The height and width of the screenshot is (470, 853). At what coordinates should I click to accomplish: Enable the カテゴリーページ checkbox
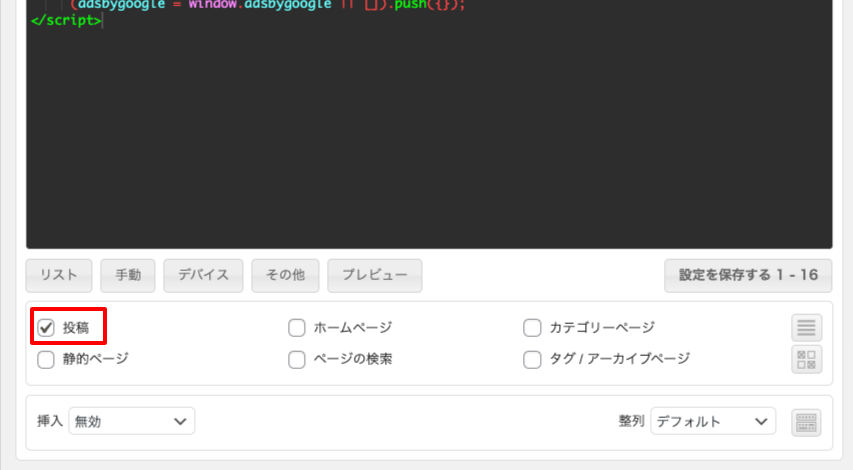(x=532, y=327)
